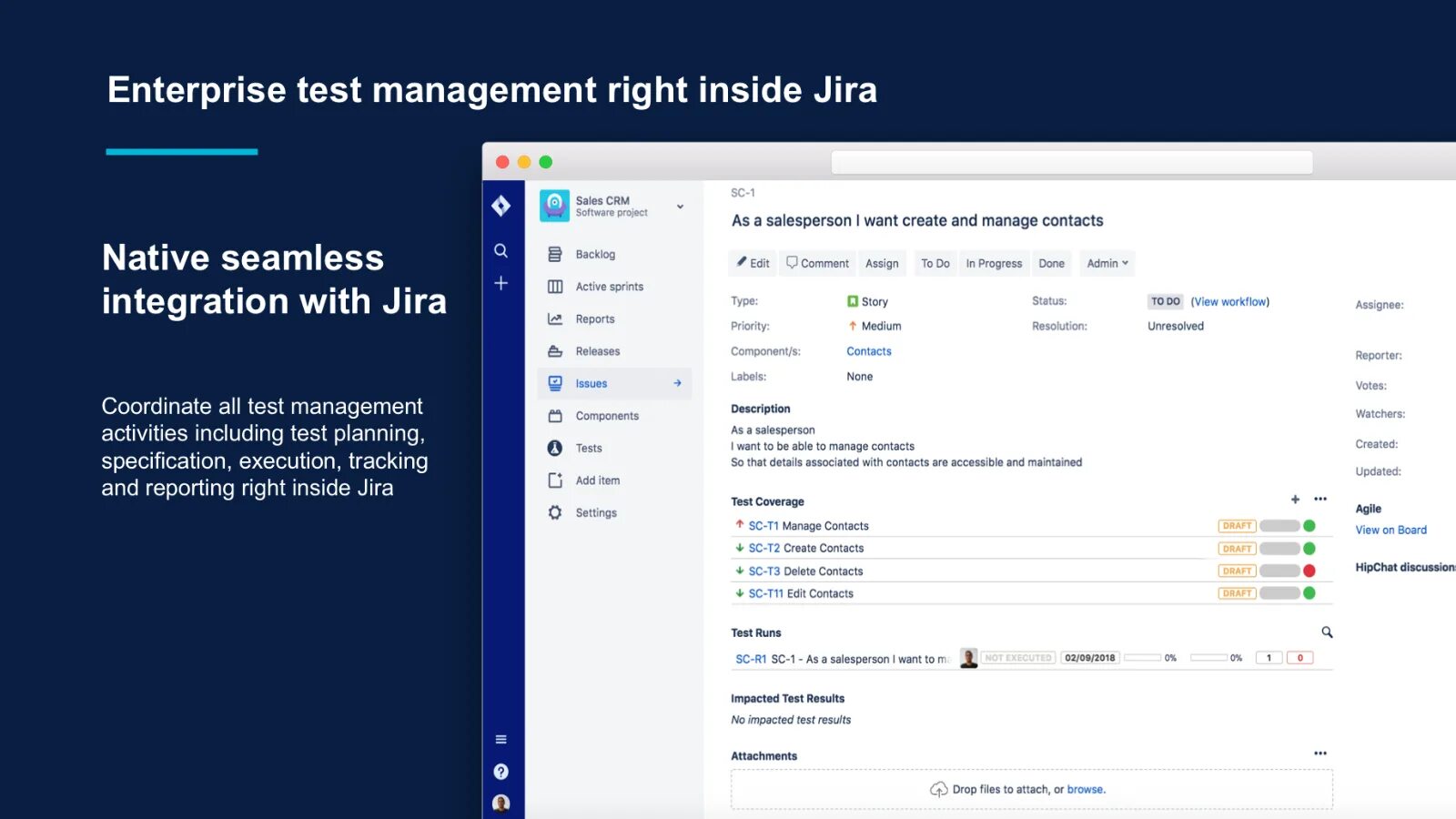This screenshot has height=819, width=1456.
Task: Add test case with Test Coverage plus
Action: click(x=1295, y=500)
